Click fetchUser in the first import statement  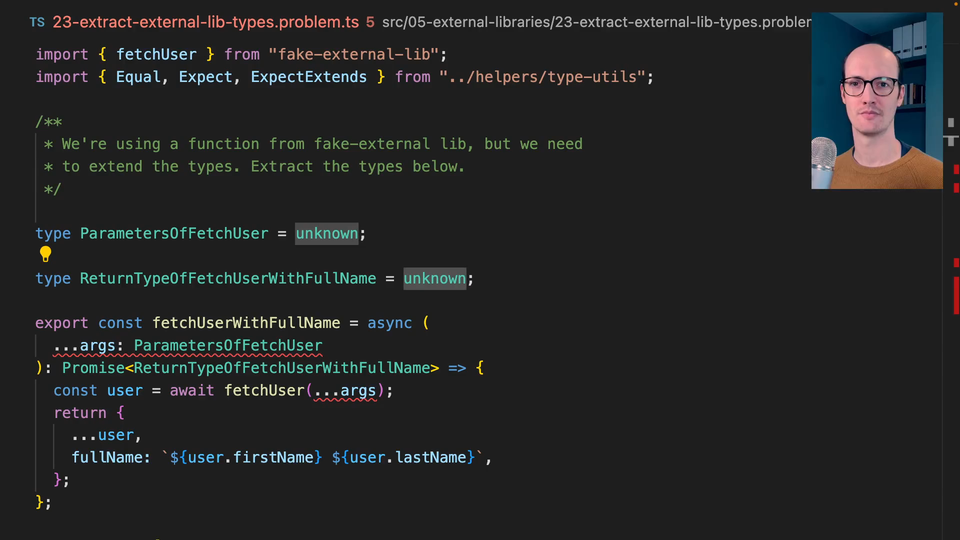(x=156, y=53)
